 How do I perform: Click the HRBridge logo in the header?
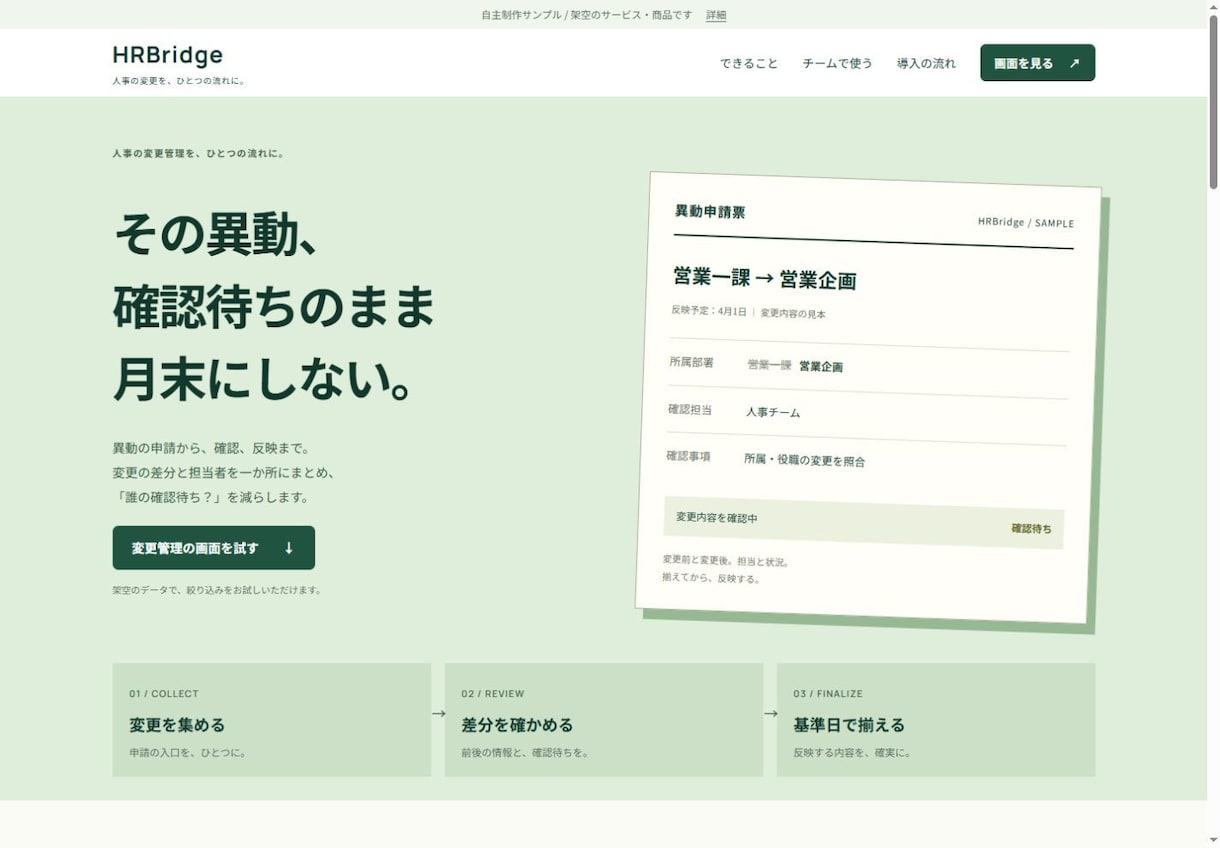point(168,55)
